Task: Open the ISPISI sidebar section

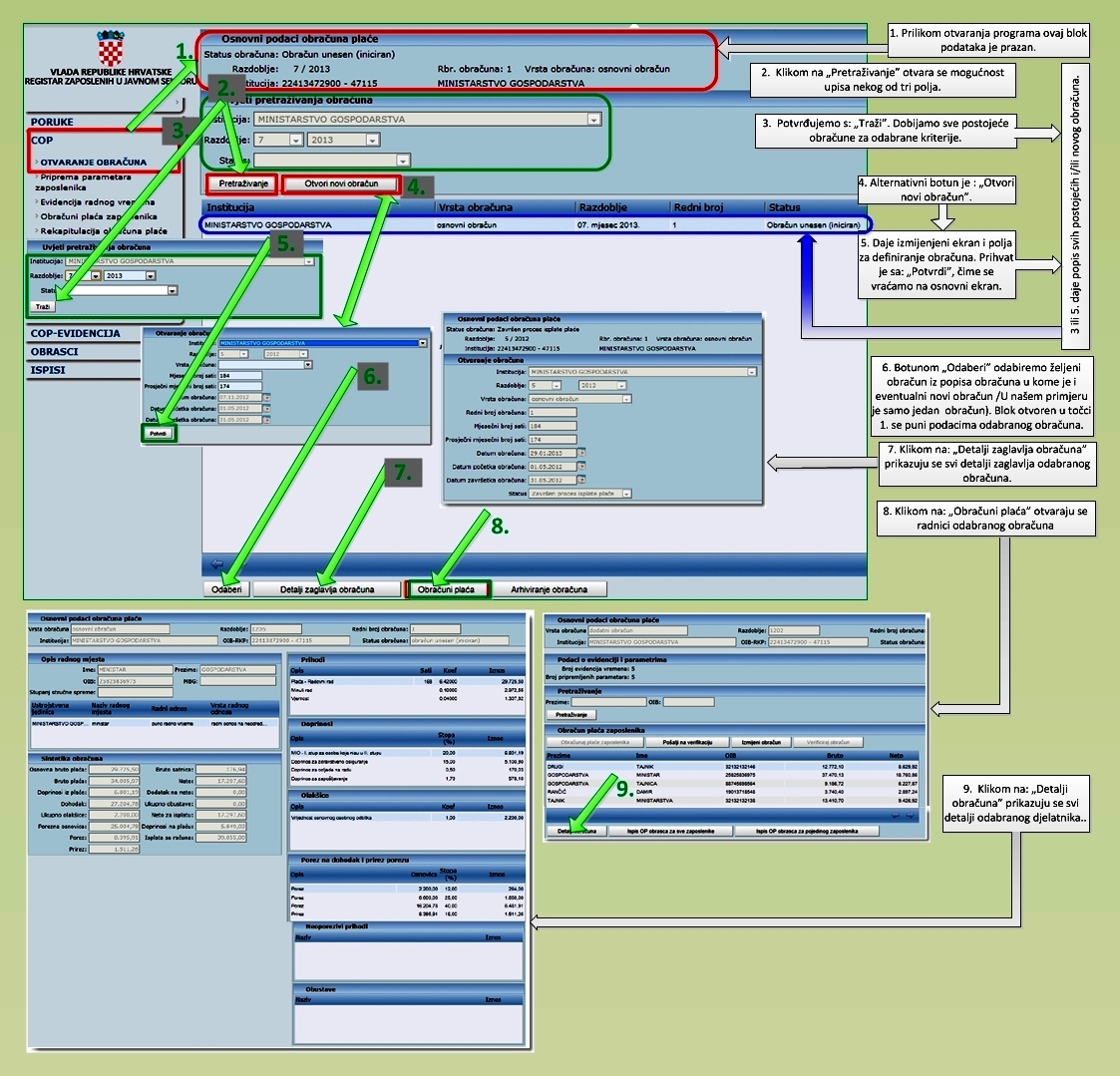Action: tap(48, 370)
